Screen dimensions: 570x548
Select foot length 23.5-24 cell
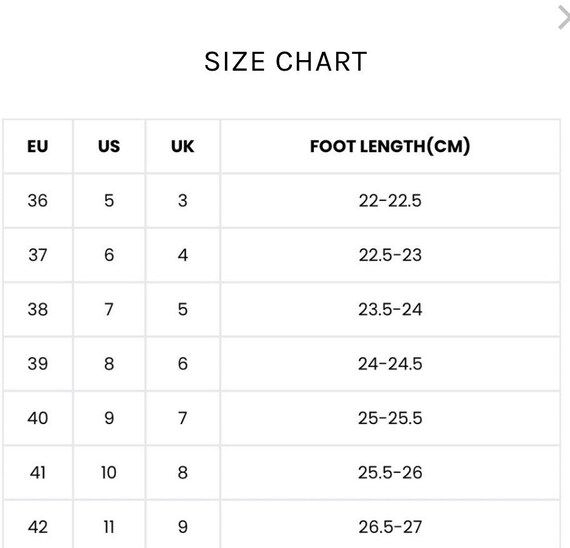click(390, 309)
